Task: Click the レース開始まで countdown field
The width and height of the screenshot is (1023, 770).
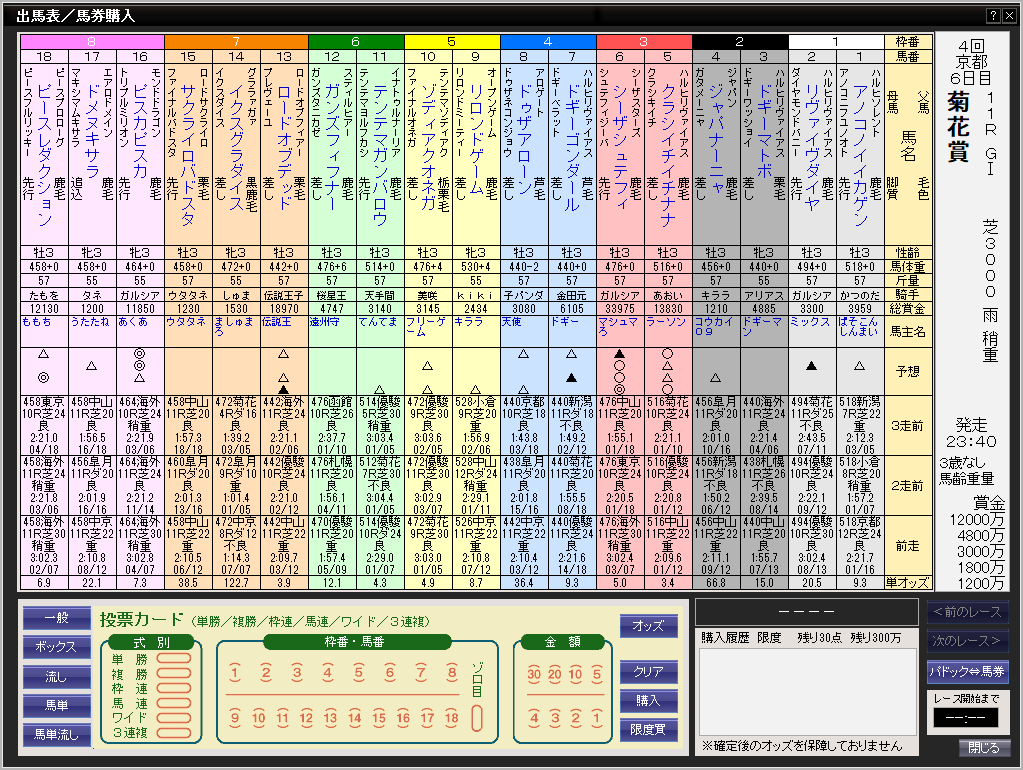Action: coord(966,718)
